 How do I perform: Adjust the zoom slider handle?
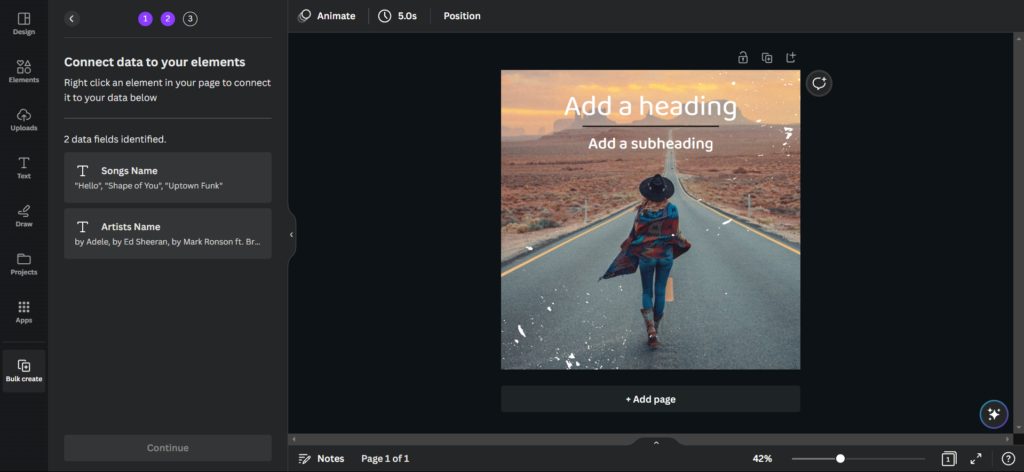pyautogui.click(x=840, y=458)
